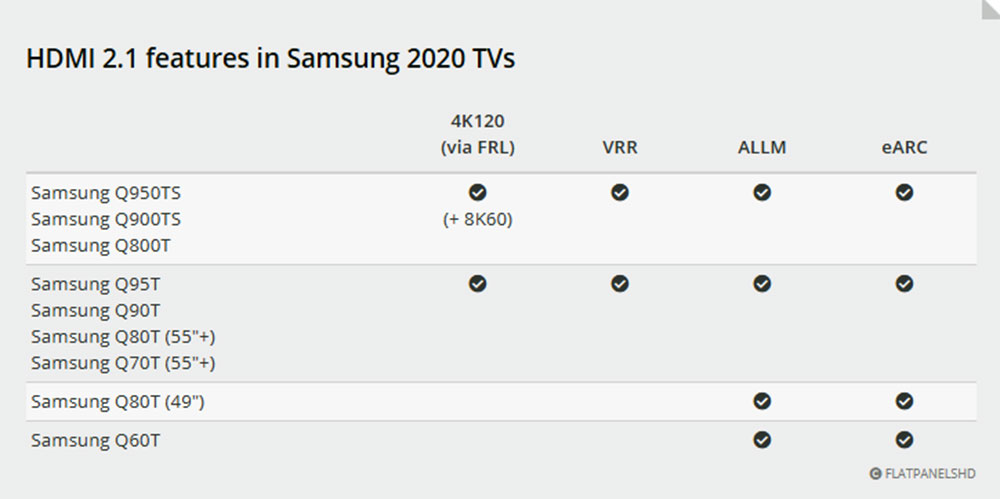Image resolution: width=1000 pixels, height=499 pixels.
Task: Click the 4K120 checkmark for Q950TS row
Action: click(478, 192)
